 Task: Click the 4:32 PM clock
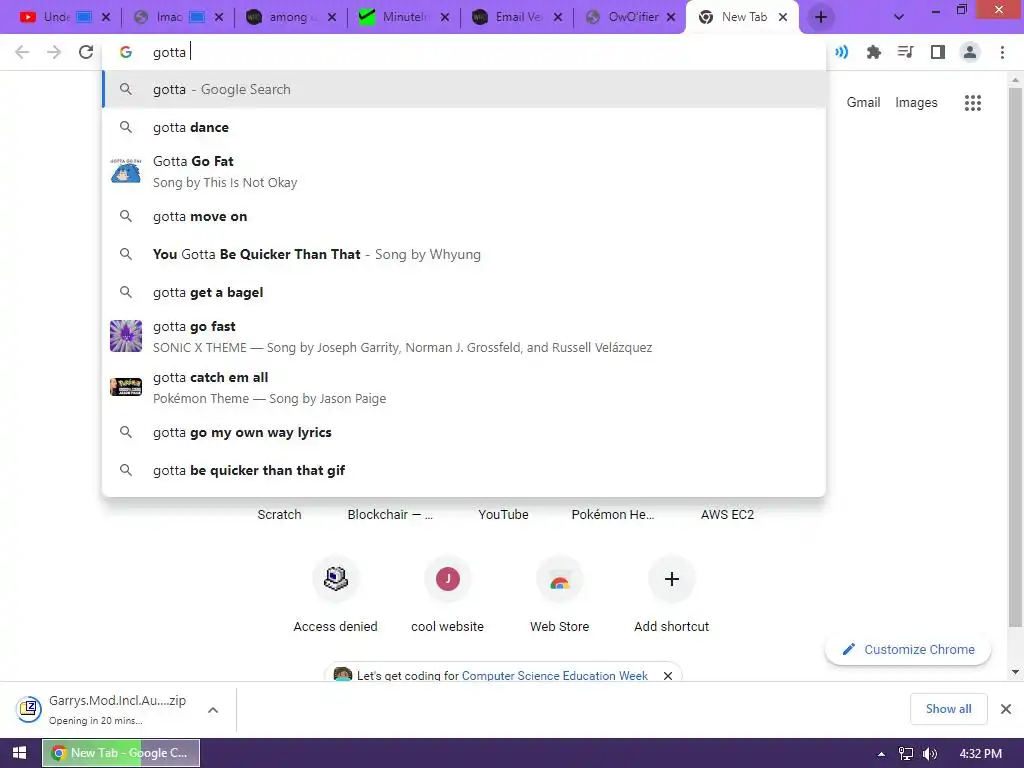coord(980,754)
